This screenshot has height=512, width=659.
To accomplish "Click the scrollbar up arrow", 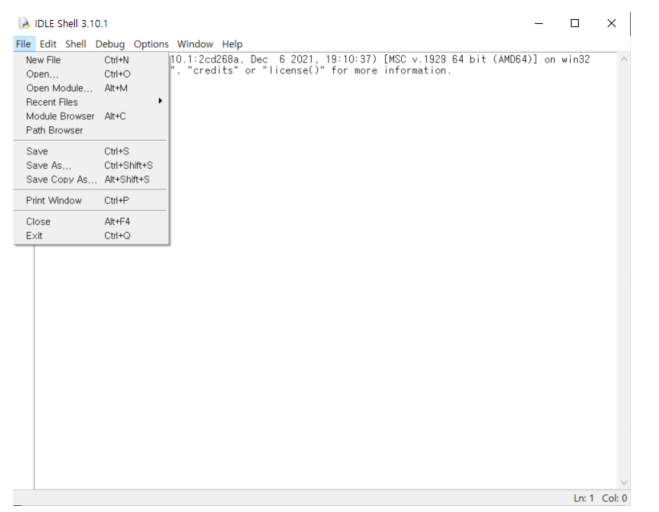I will coord(624,59).
